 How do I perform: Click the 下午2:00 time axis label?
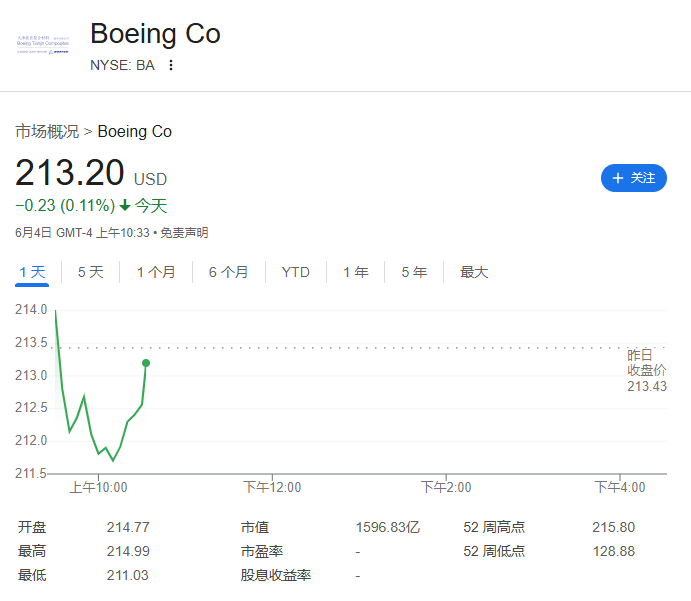tap(446, 487)
